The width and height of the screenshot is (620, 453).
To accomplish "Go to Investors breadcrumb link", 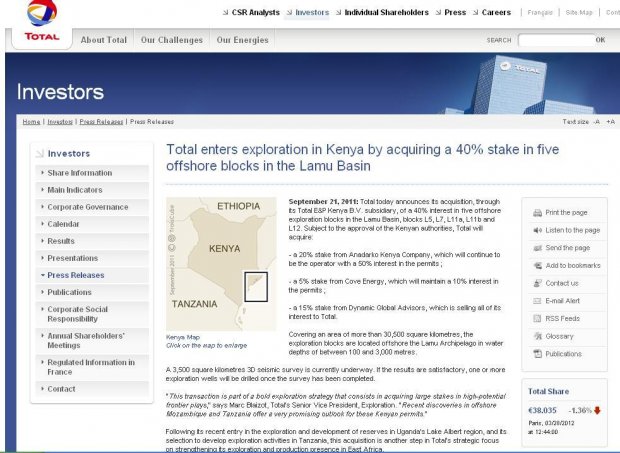I will coord(60,122).
